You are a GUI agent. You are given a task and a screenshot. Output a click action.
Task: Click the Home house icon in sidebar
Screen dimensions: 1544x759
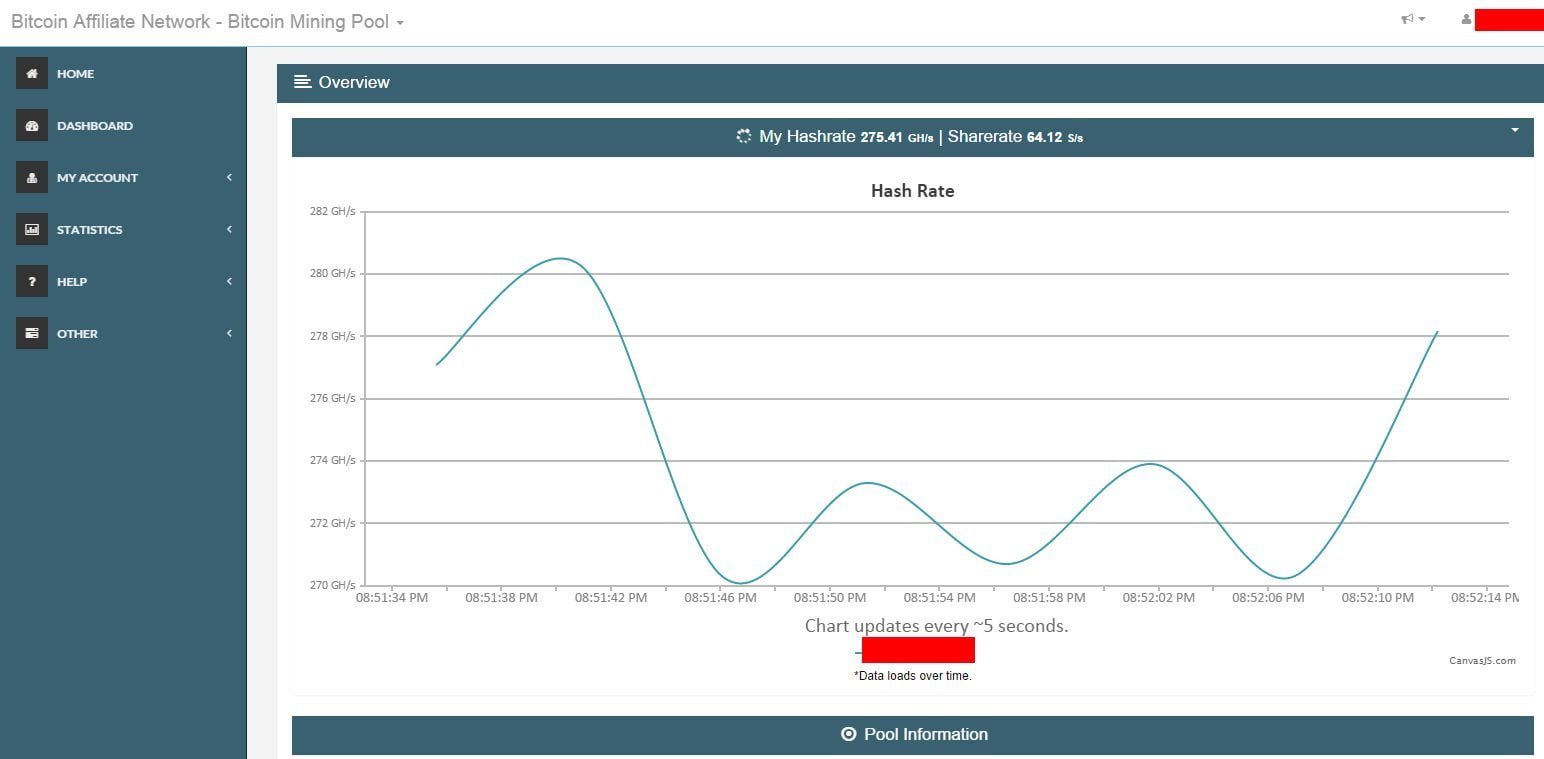click(32, 73)
